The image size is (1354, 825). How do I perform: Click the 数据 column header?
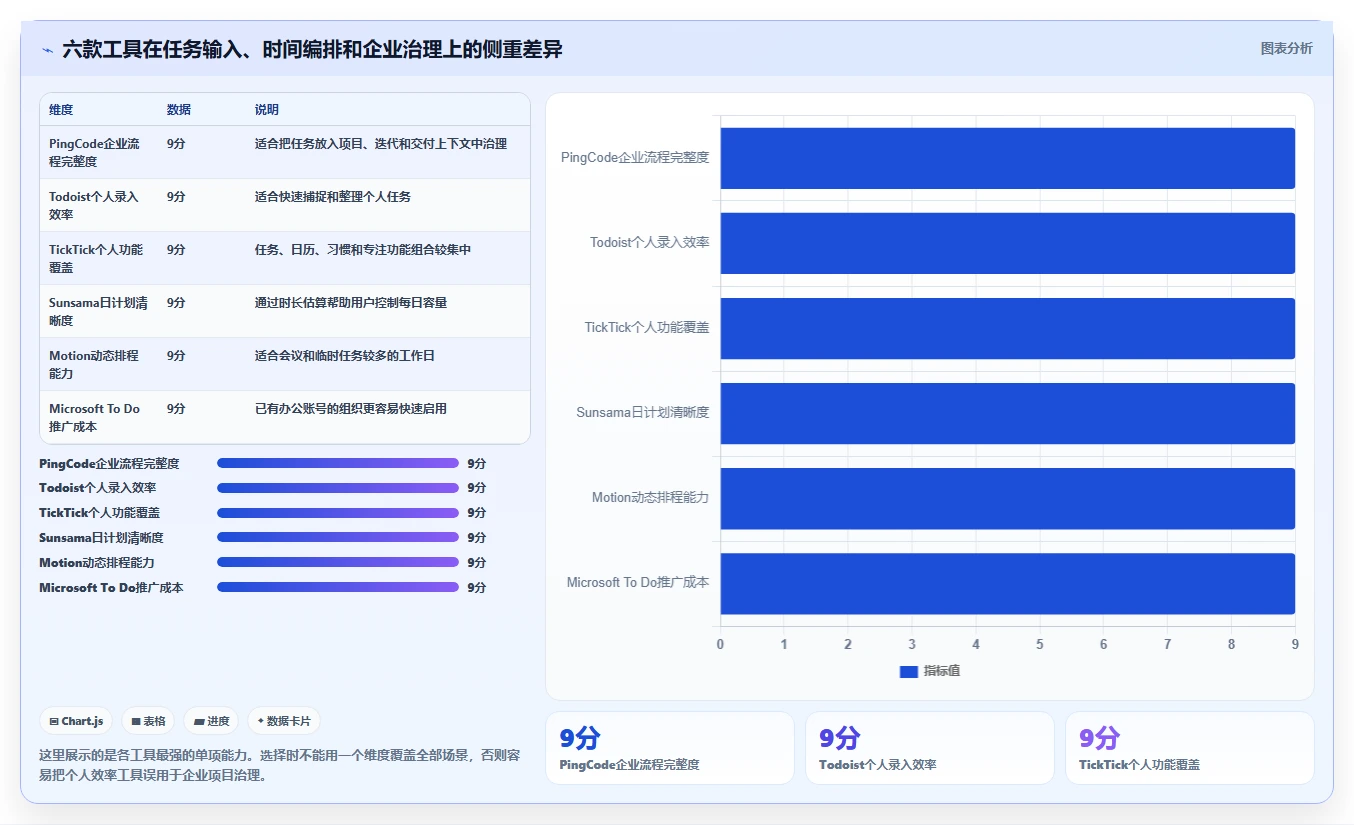(x=179, y=109)
